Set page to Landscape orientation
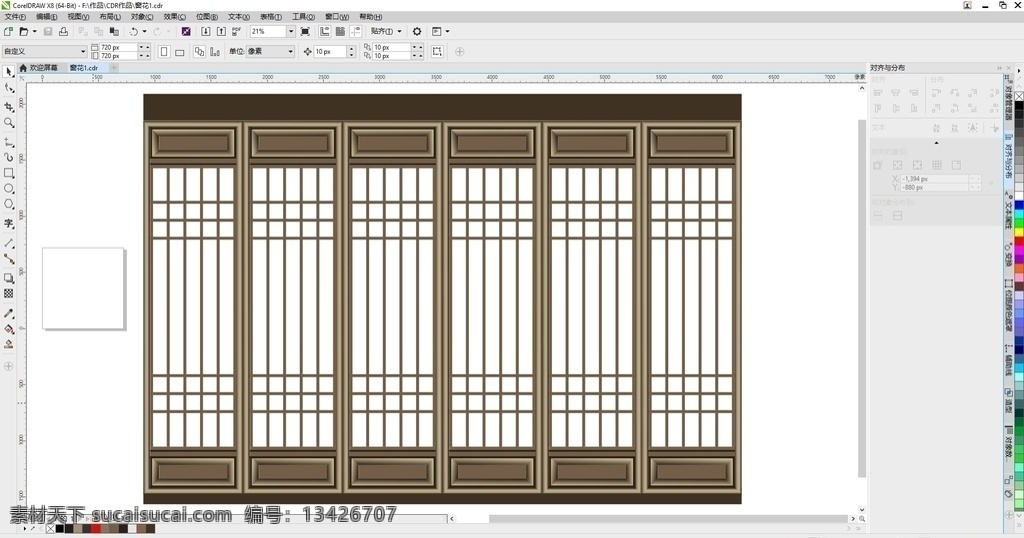The width and height of the screenshot is (1024, 538). (x=180, y=52)
